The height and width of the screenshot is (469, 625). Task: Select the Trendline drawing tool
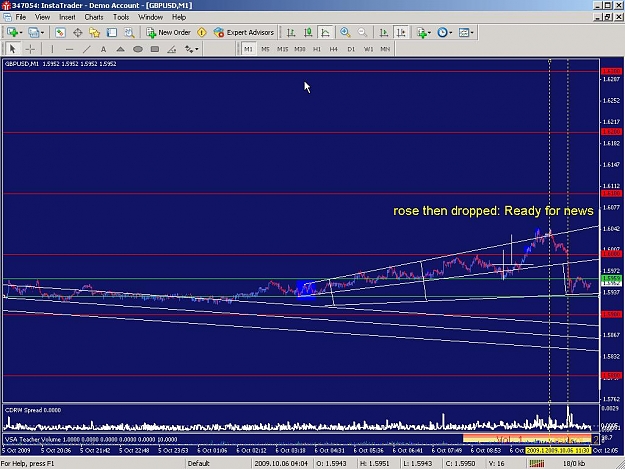[86, 49]
